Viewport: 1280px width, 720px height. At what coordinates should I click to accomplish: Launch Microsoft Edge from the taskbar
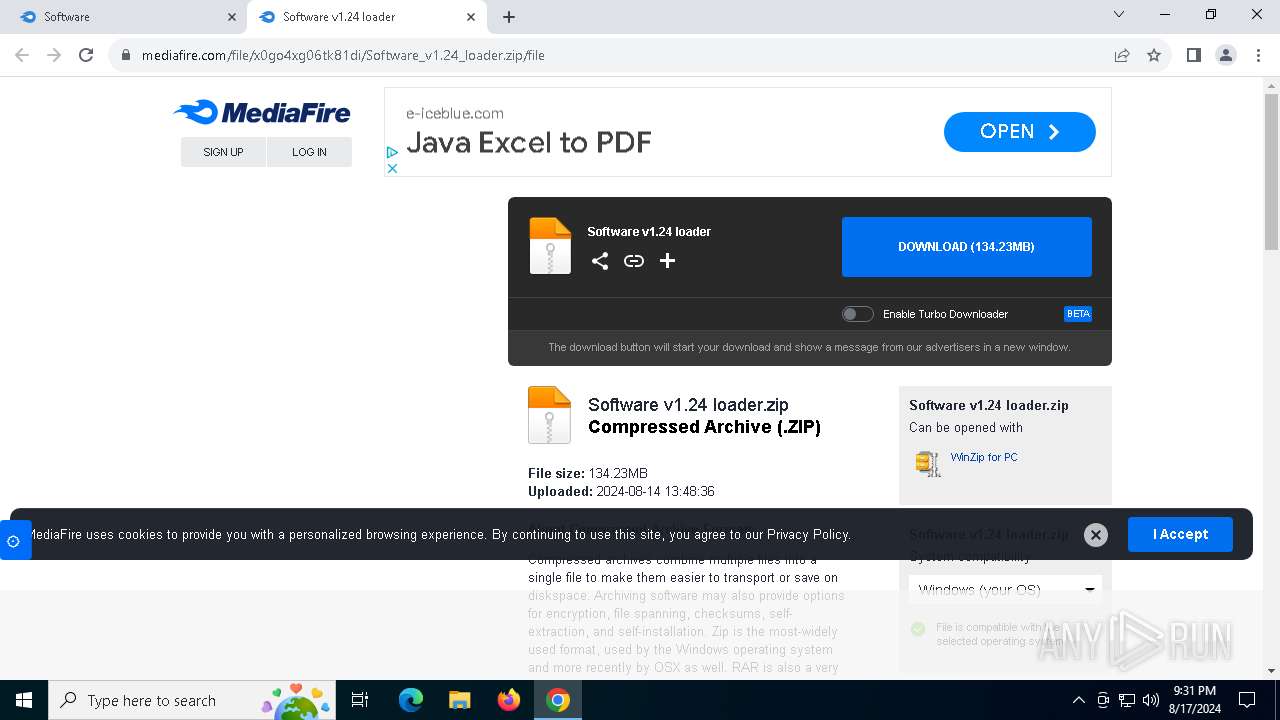(x=411, y=700)
